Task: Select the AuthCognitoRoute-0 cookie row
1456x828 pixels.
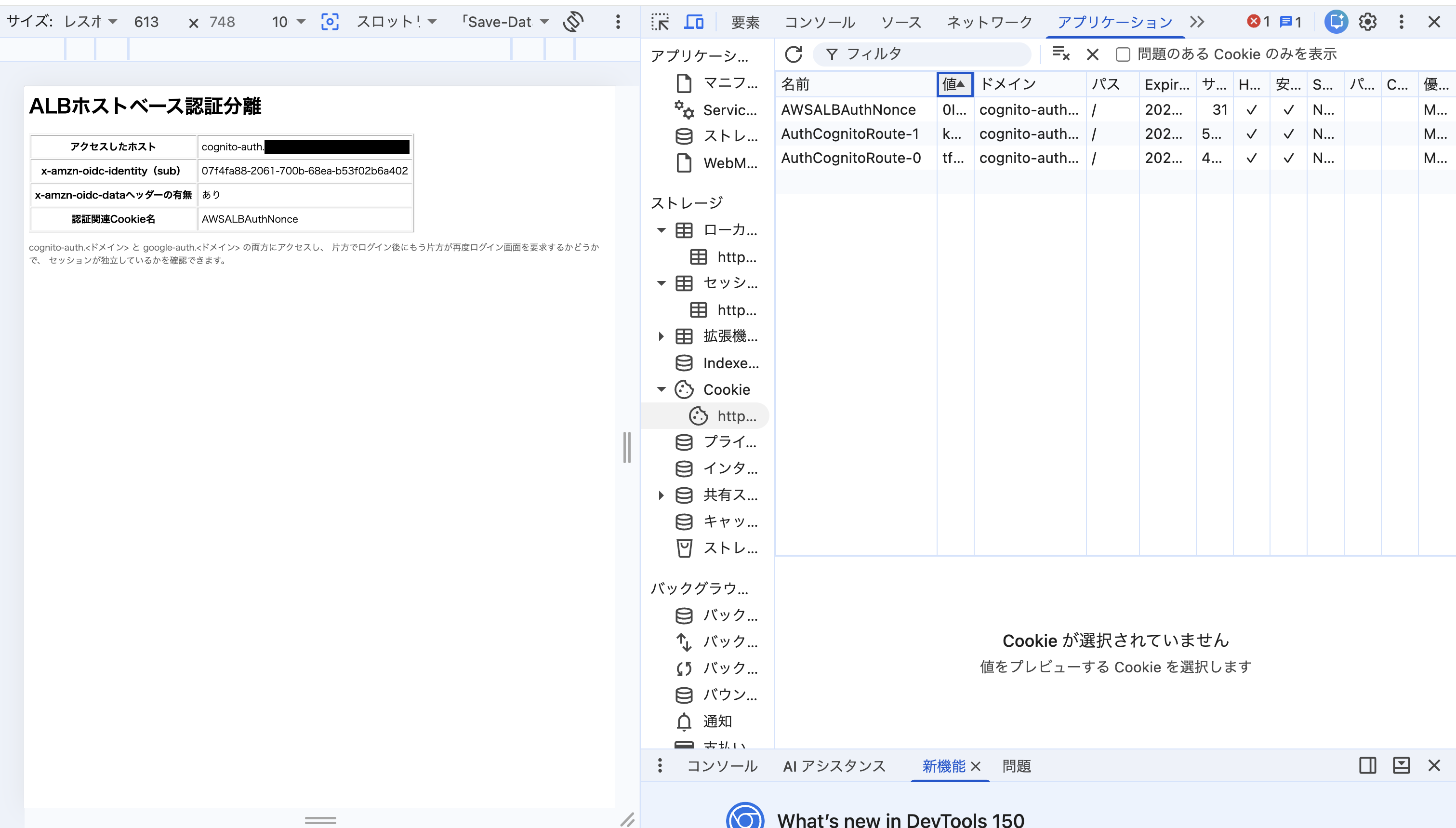Action: tap(1115, 158)
